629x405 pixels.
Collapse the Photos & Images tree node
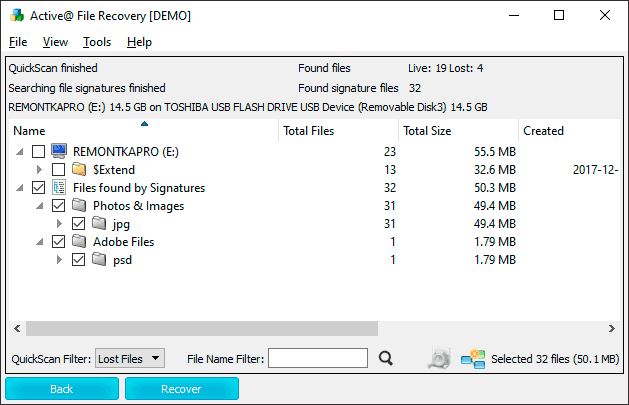tap(39, 205)
